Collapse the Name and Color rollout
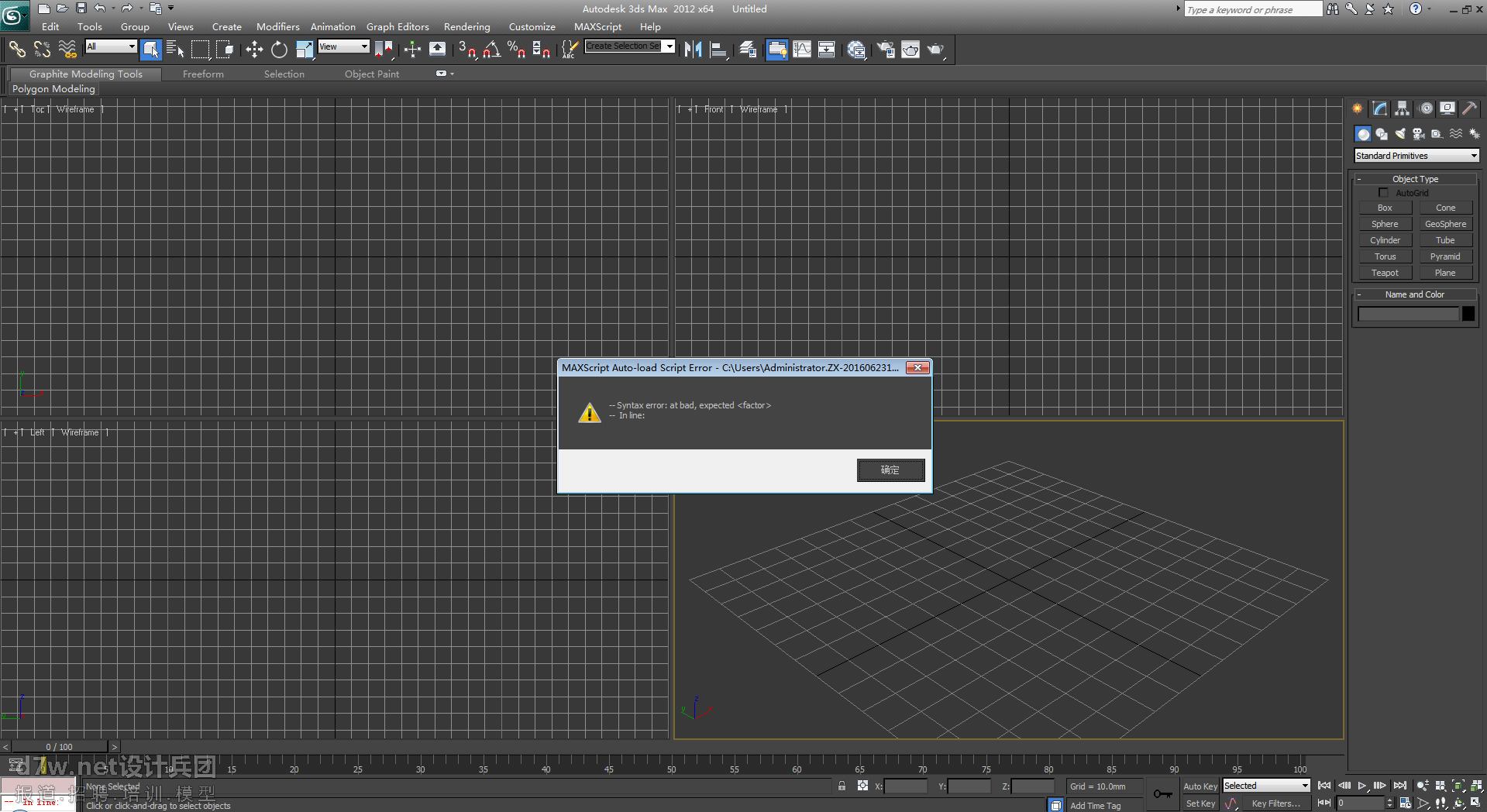Image resolution: width=1487 pixels, height=812 pixels. (1415, 294)
